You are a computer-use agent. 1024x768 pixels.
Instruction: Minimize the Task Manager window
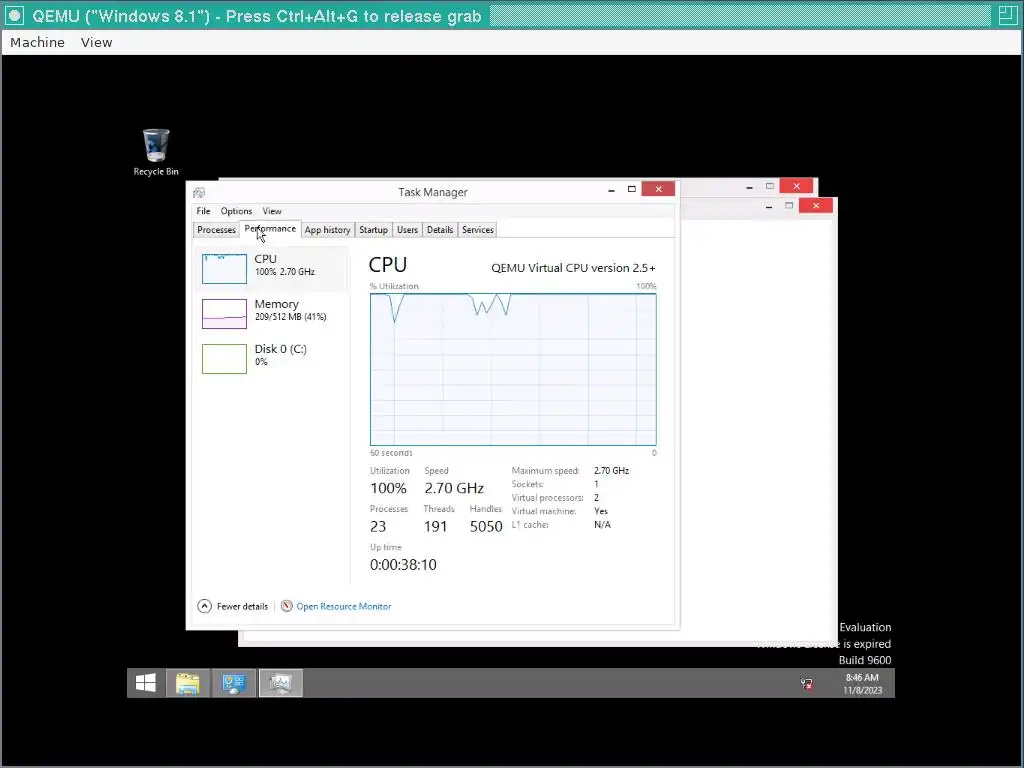click(x=611, y=189)
